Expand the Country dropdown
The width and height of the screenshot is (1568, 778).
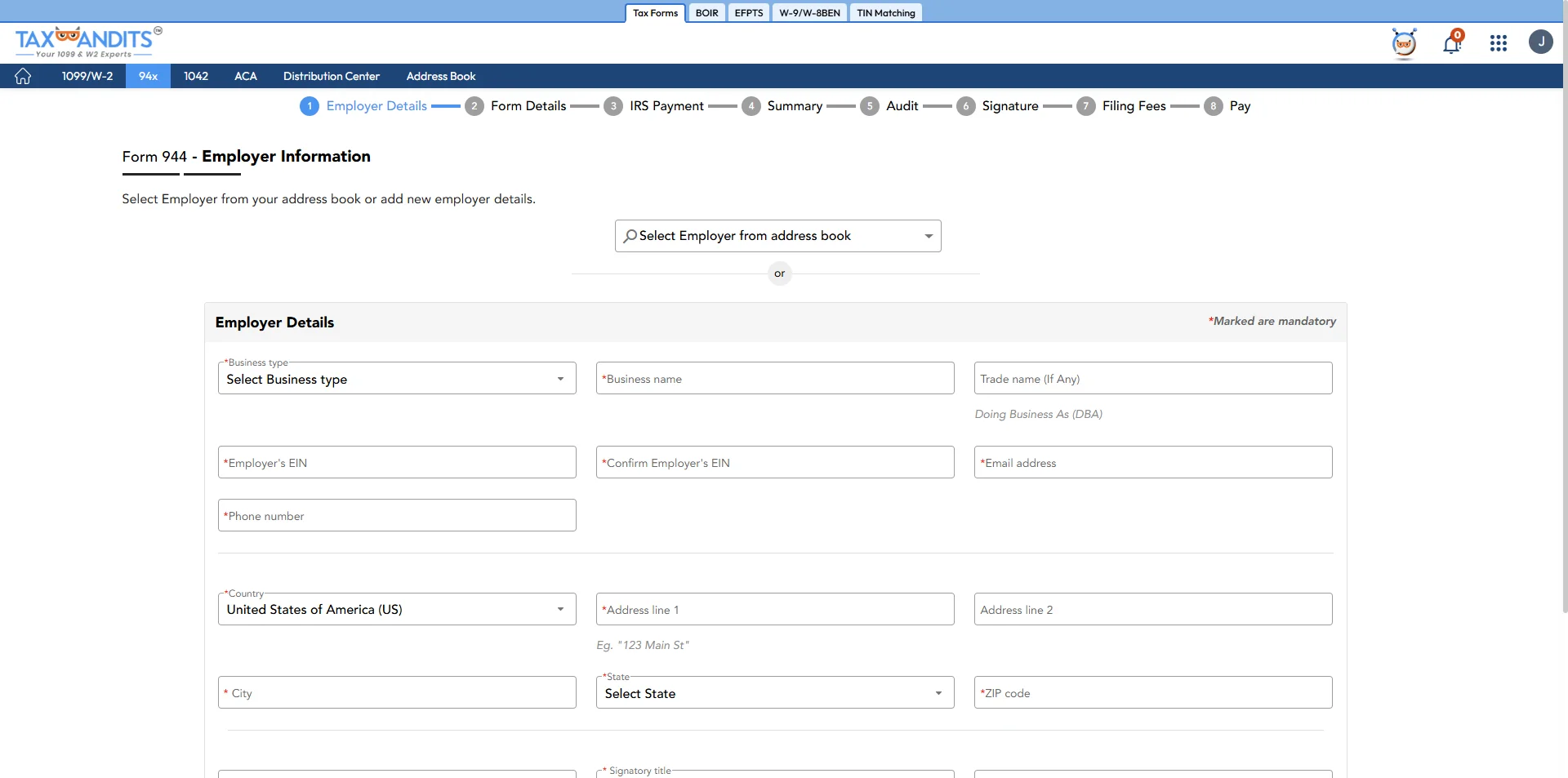(x=397, y=609)
